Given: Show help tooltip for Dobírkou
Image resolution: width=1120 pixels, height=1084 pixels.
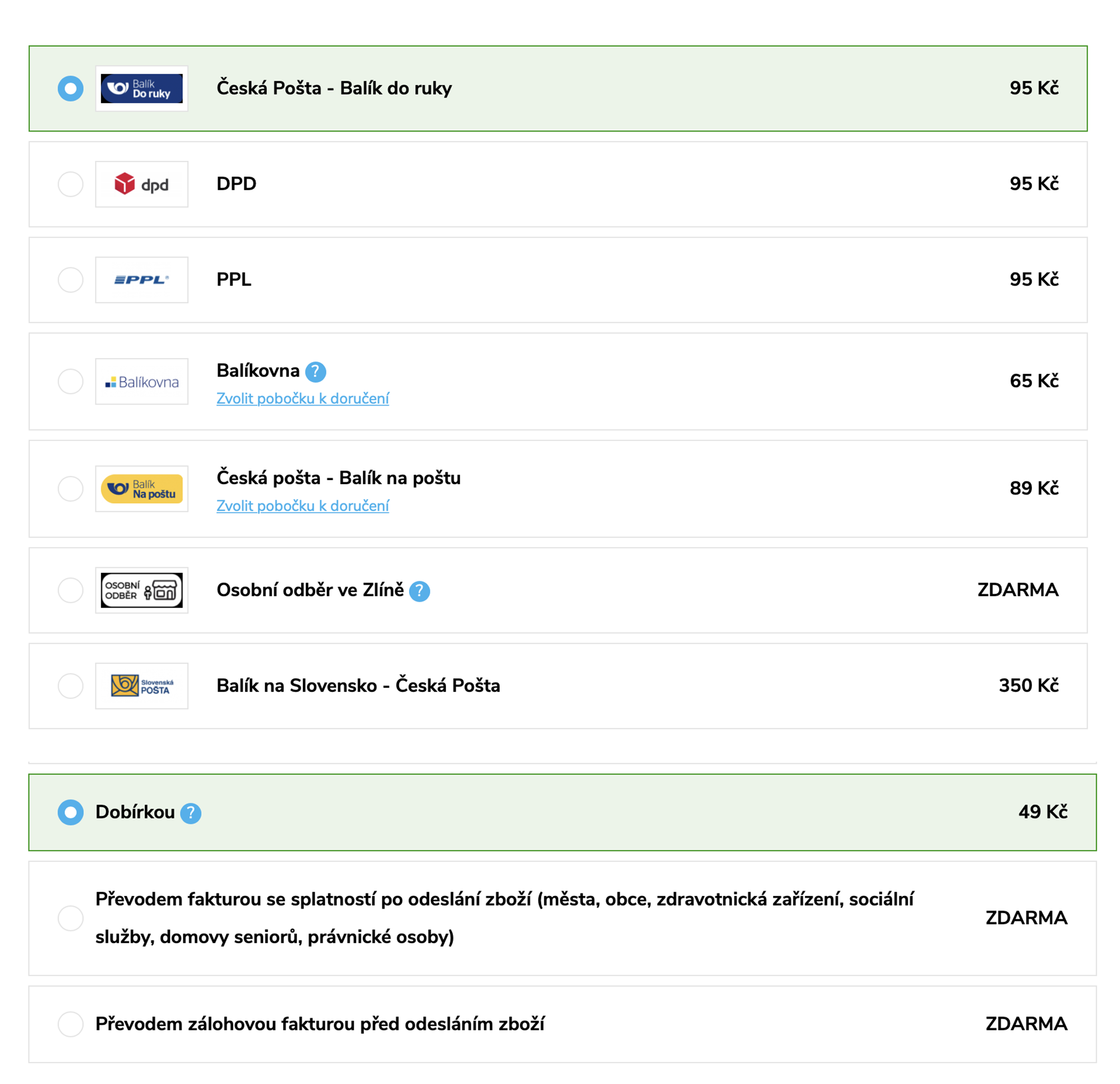Looking at the screenshot, I should point(191,813).
